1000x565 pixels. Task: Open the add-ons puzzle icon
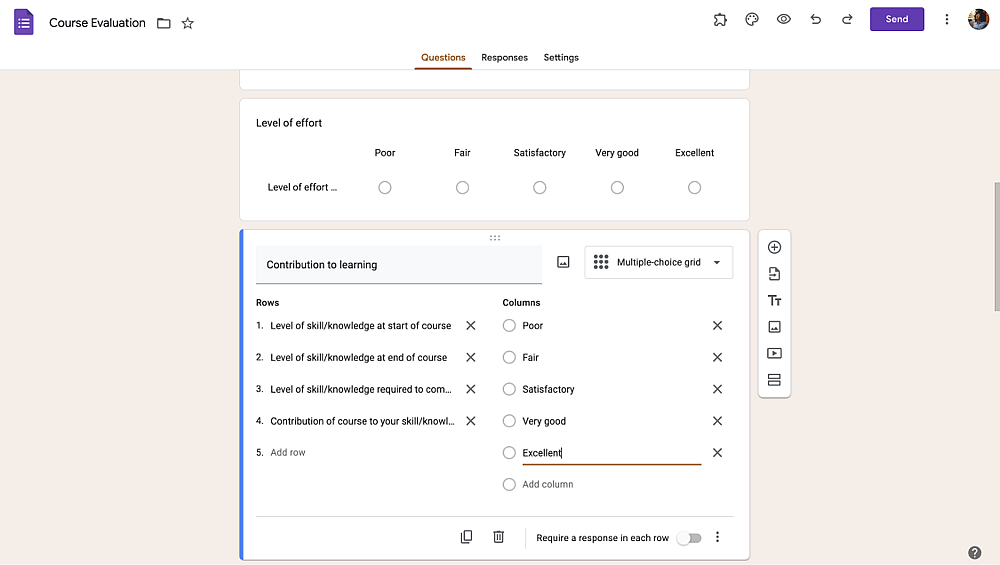click(720, 20)
